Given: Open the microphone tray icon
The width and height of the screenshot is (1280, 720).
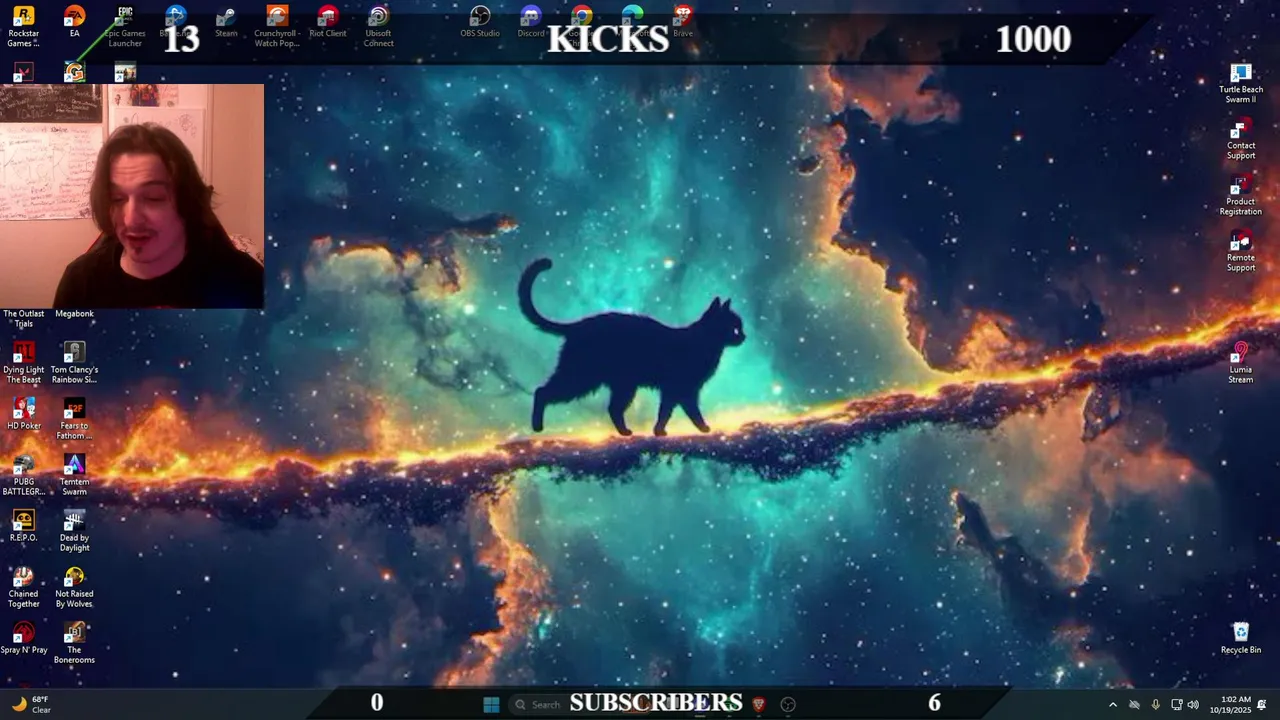Looking at the screenshot, I should pos(1155,704).
